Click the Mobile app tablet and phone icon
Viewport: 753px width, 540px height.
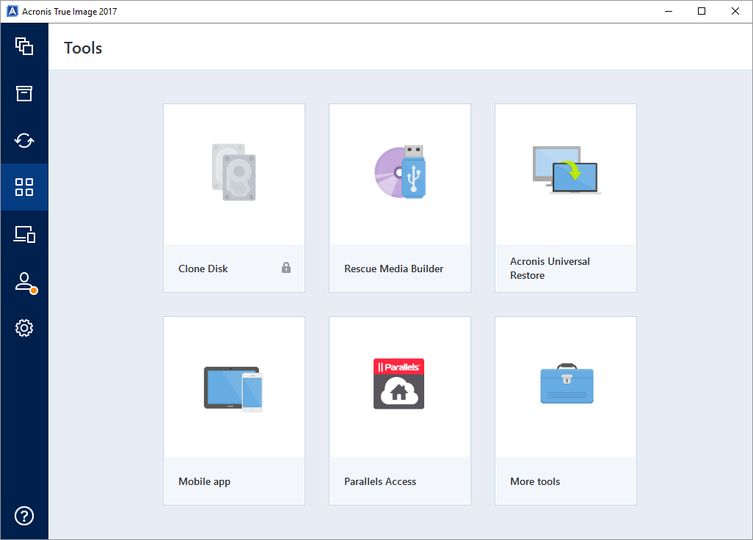233,389
